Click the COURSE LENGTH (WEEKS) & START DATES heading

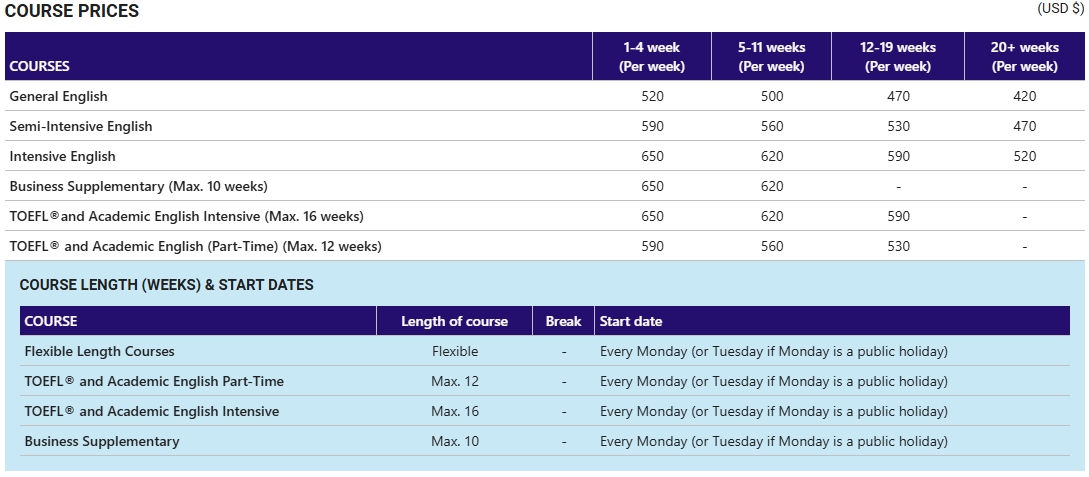pos(166,285)
